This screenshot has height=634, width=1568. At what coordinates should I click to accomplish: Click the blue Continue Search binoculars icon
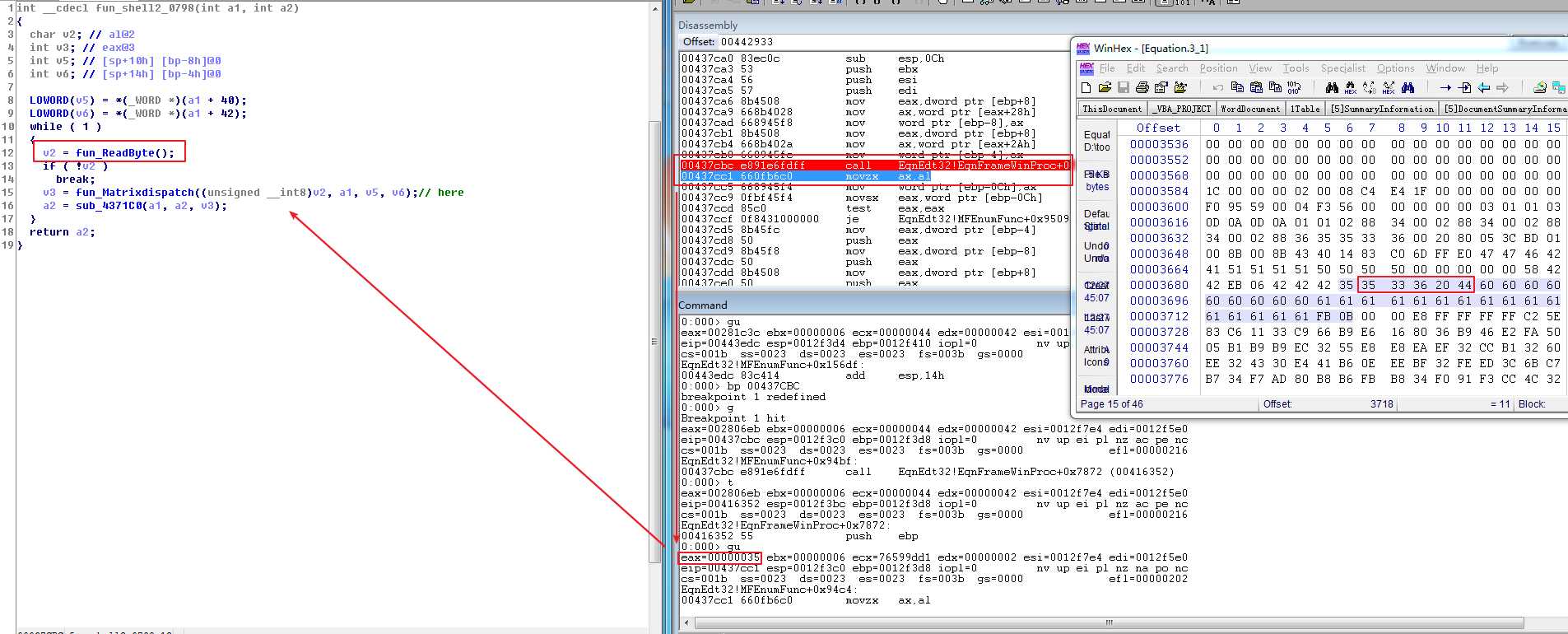pos(1407,87)
